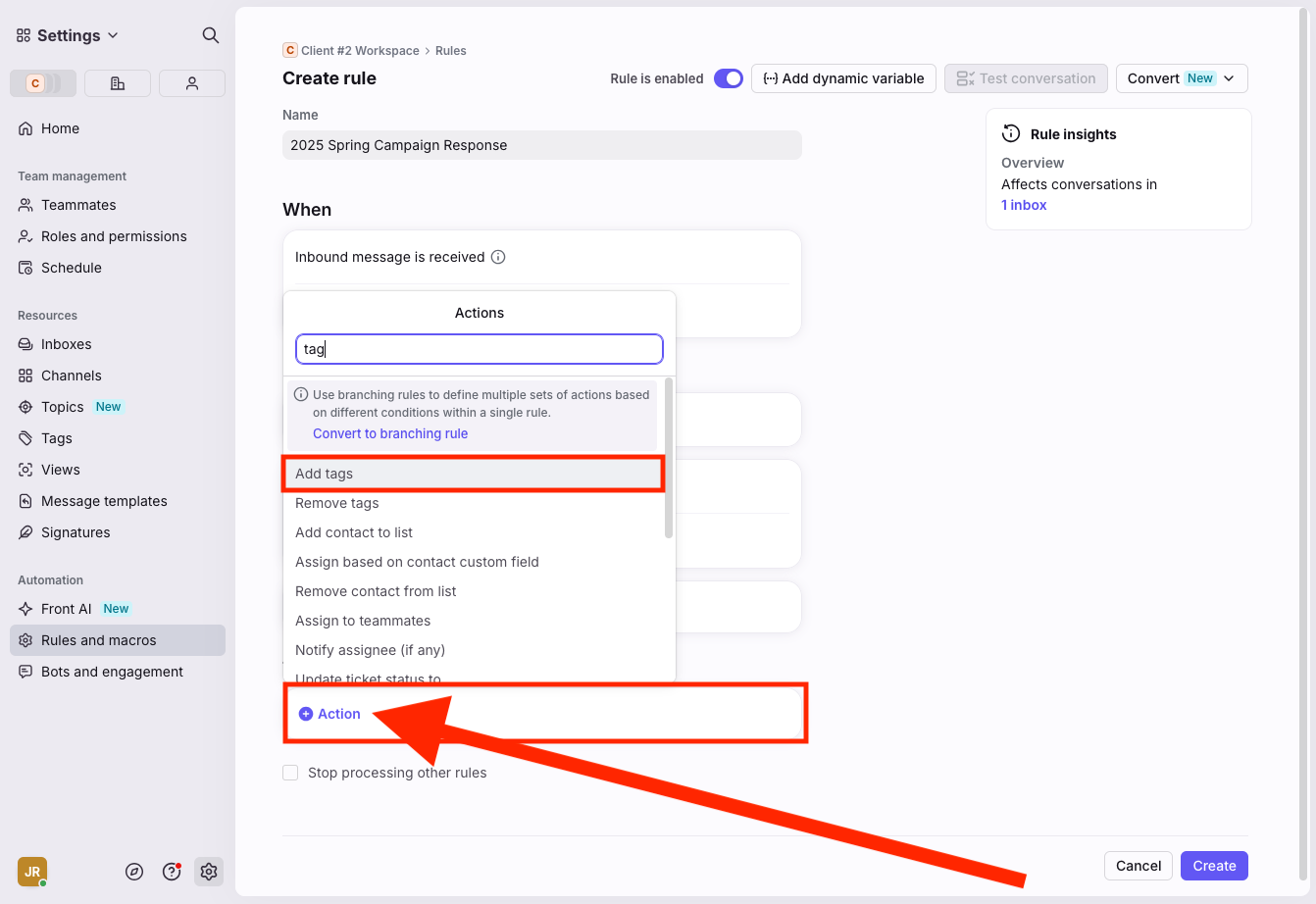Expand the Settings dropdown header
The image size is (1316, 904).
68,35
